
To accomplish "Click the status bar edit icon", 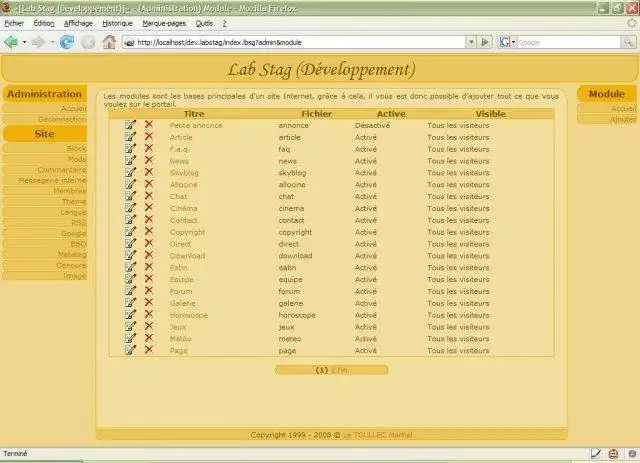I will pos(596,454).
